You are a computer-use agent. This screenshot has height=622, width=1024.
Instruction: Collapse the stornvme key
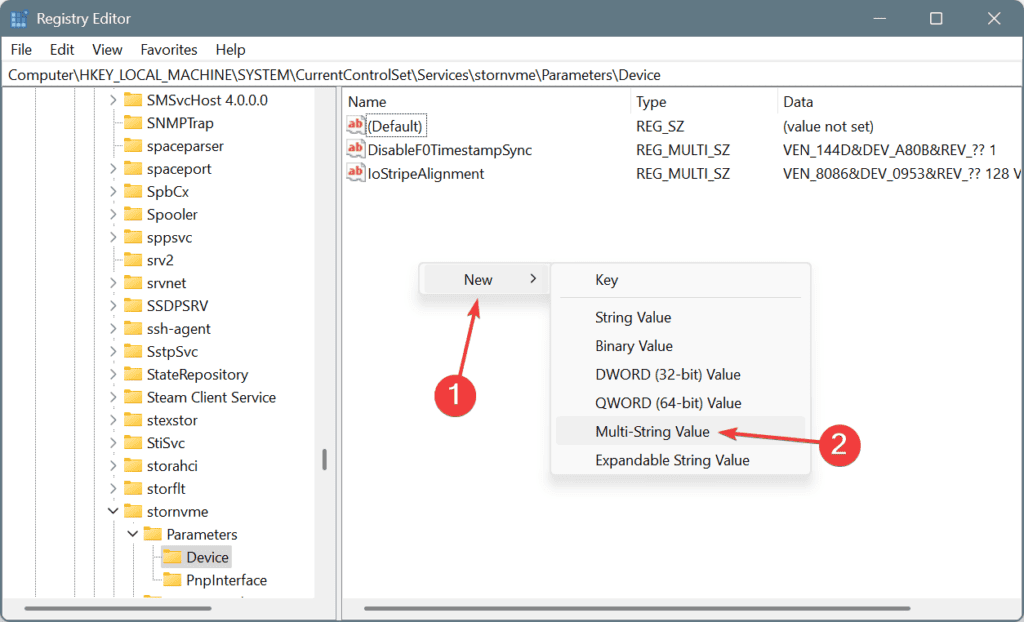(113, 512)
